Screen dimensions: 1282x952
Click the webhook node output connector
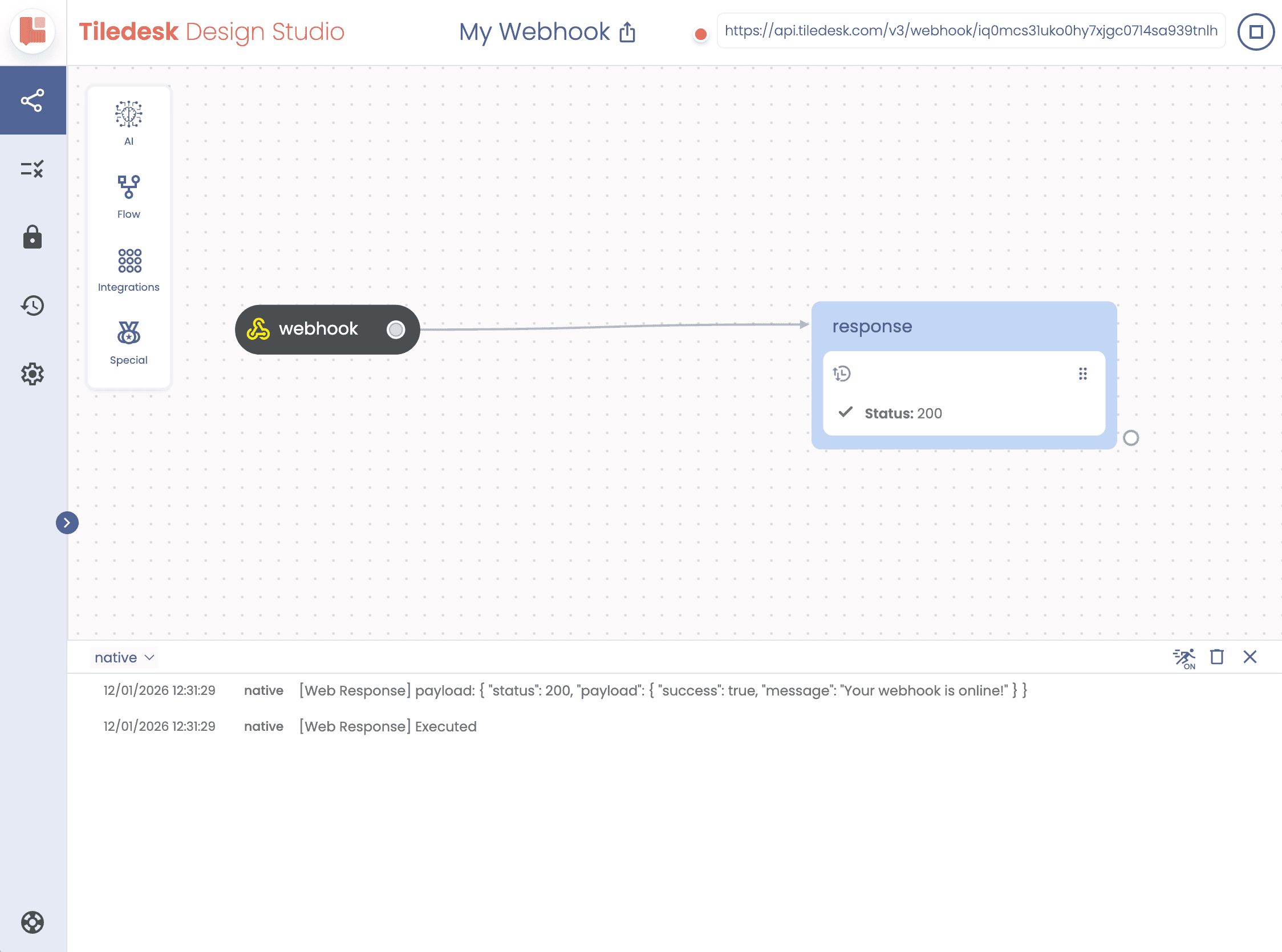coord(395,329)
